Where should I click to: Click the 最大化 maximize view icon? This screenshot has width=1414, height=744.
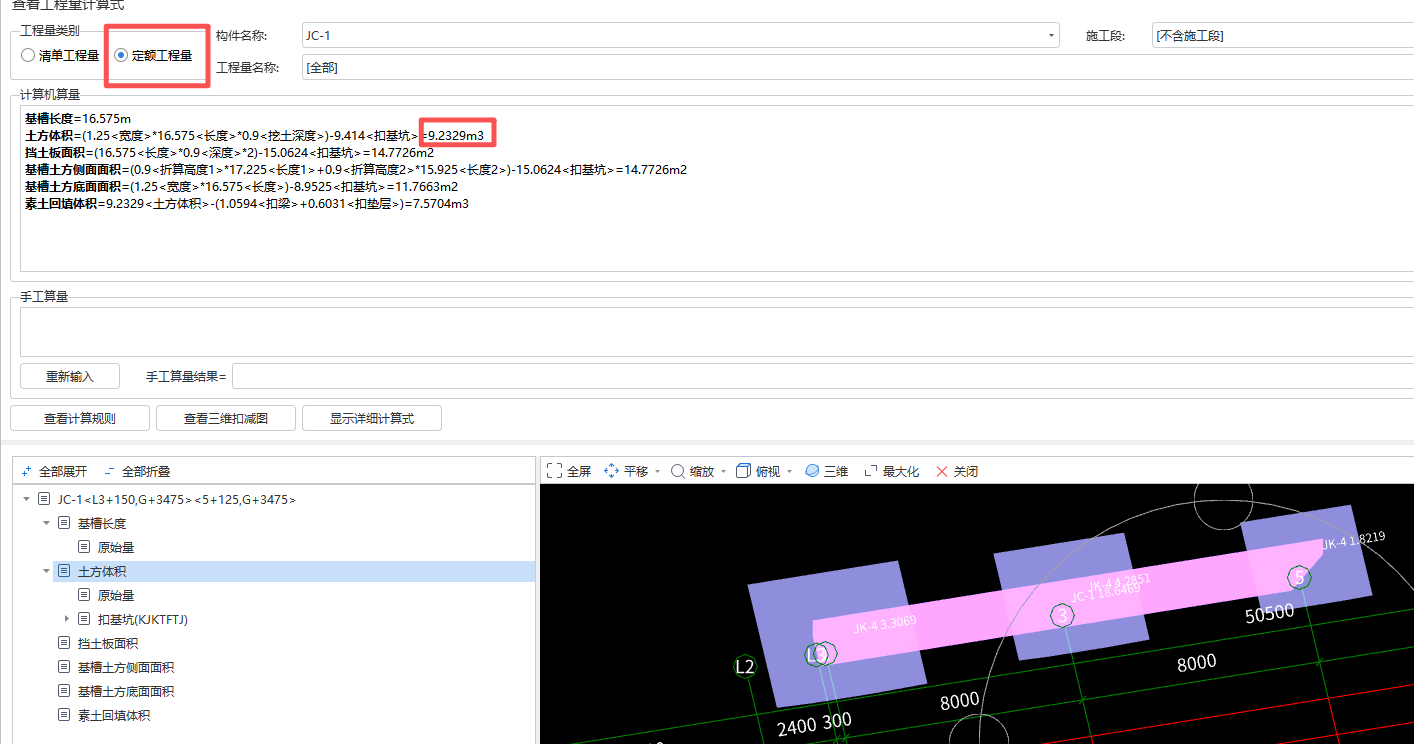(871, 471)
